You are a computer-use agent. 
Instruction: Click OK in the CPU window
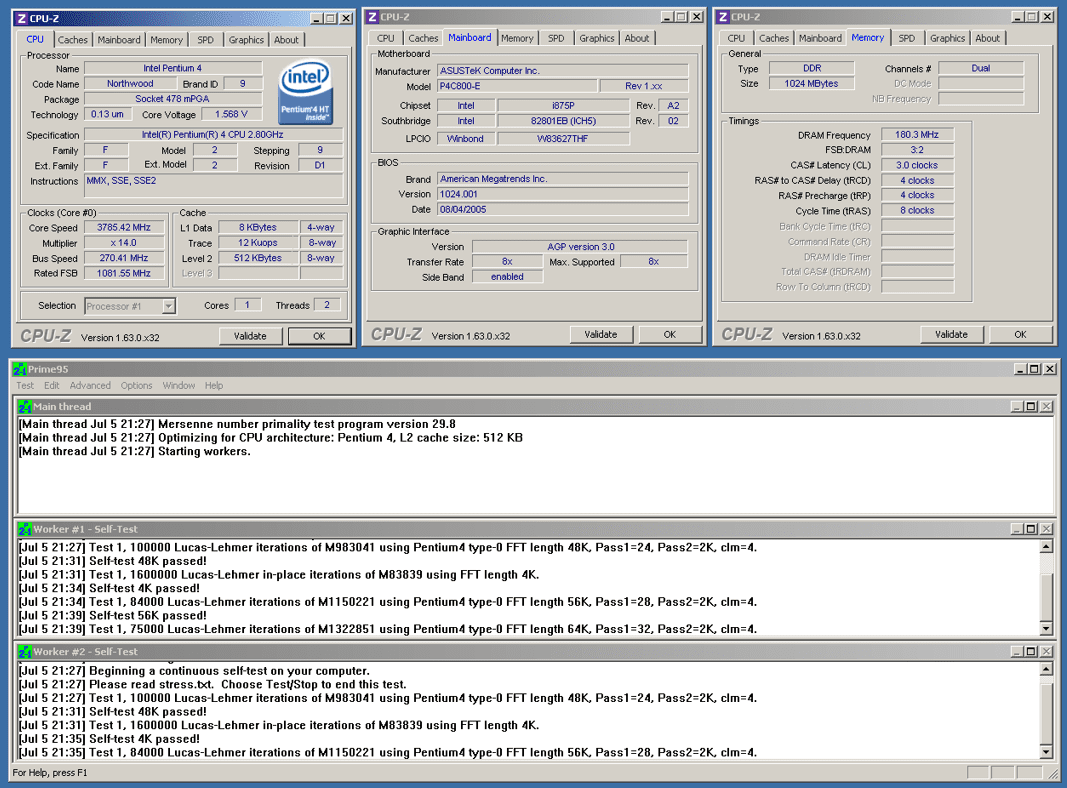coord(319,336)
